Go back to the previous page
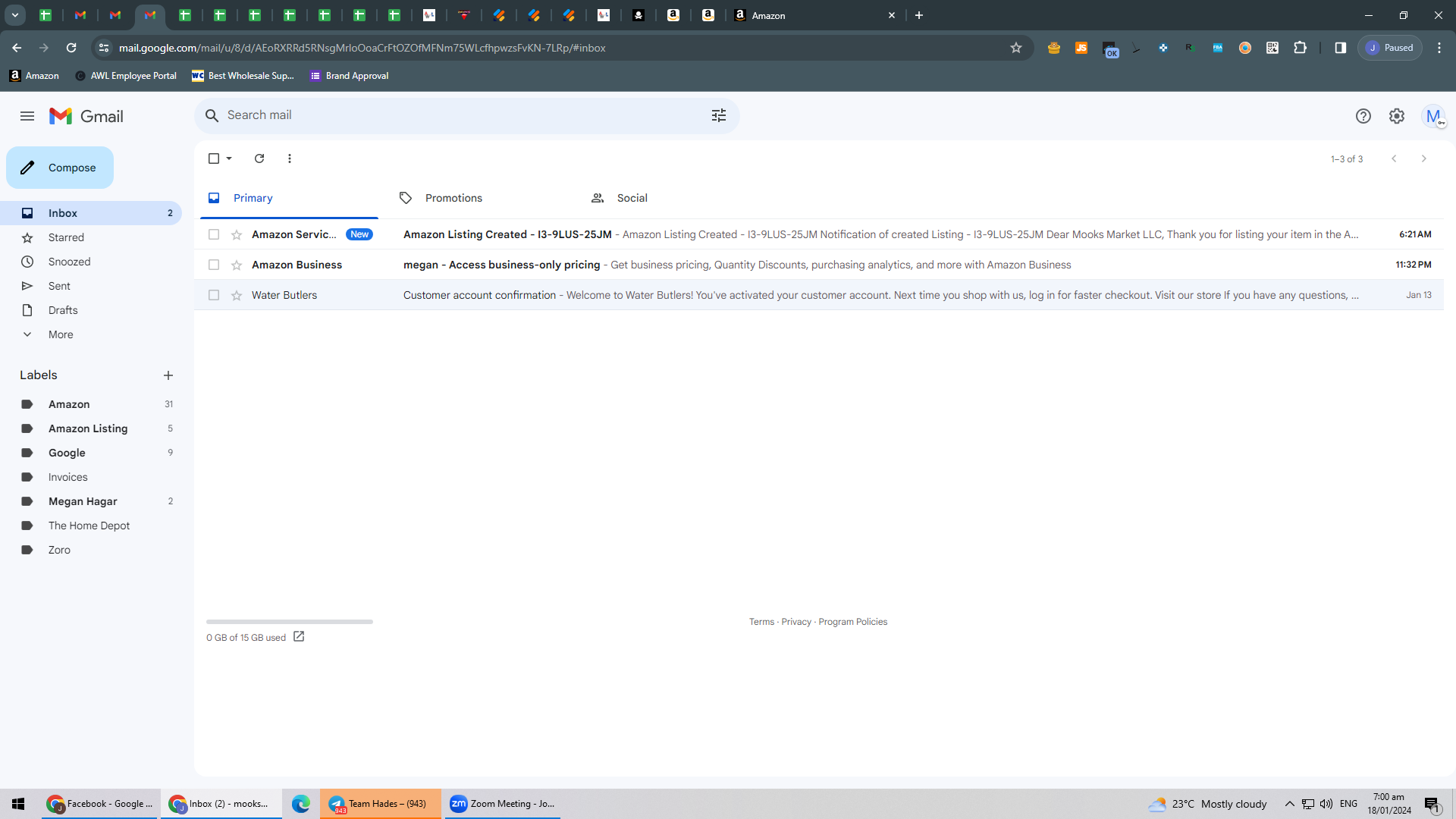1456x819 pixels. (17, 48)
